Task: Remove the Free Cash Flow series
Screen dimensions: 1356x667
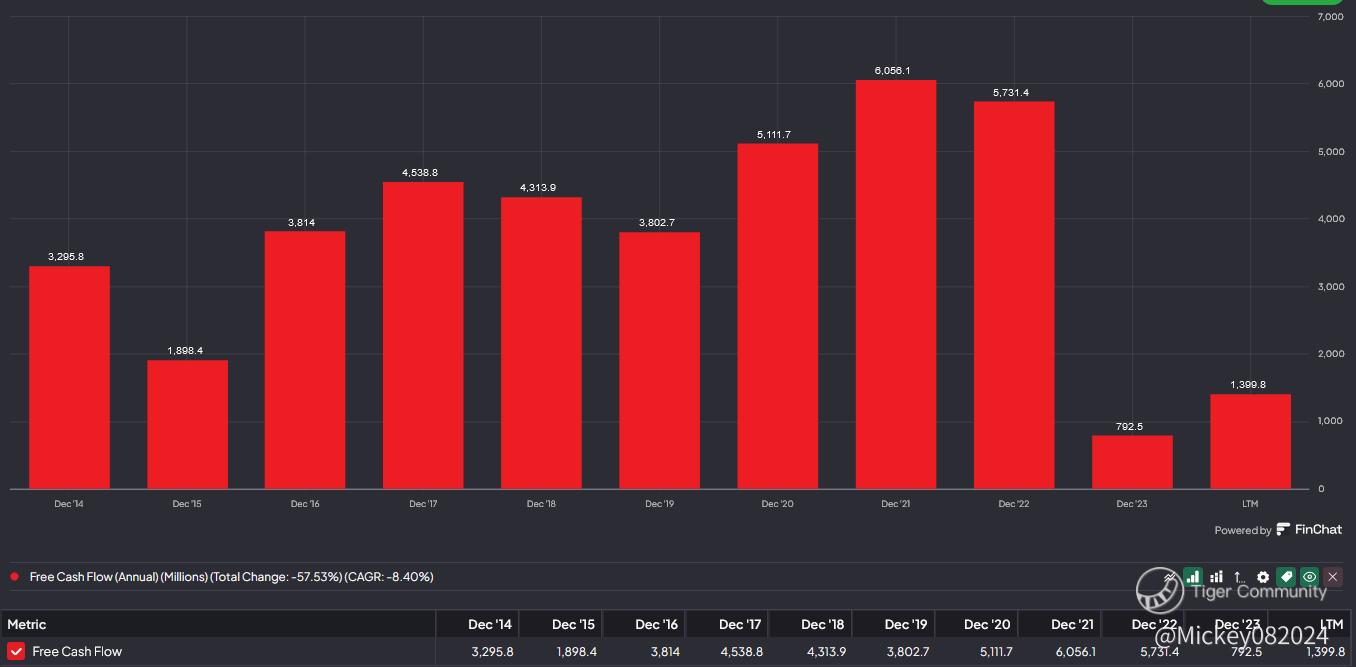Action: pyautogui.click(x=1333, y=577)
